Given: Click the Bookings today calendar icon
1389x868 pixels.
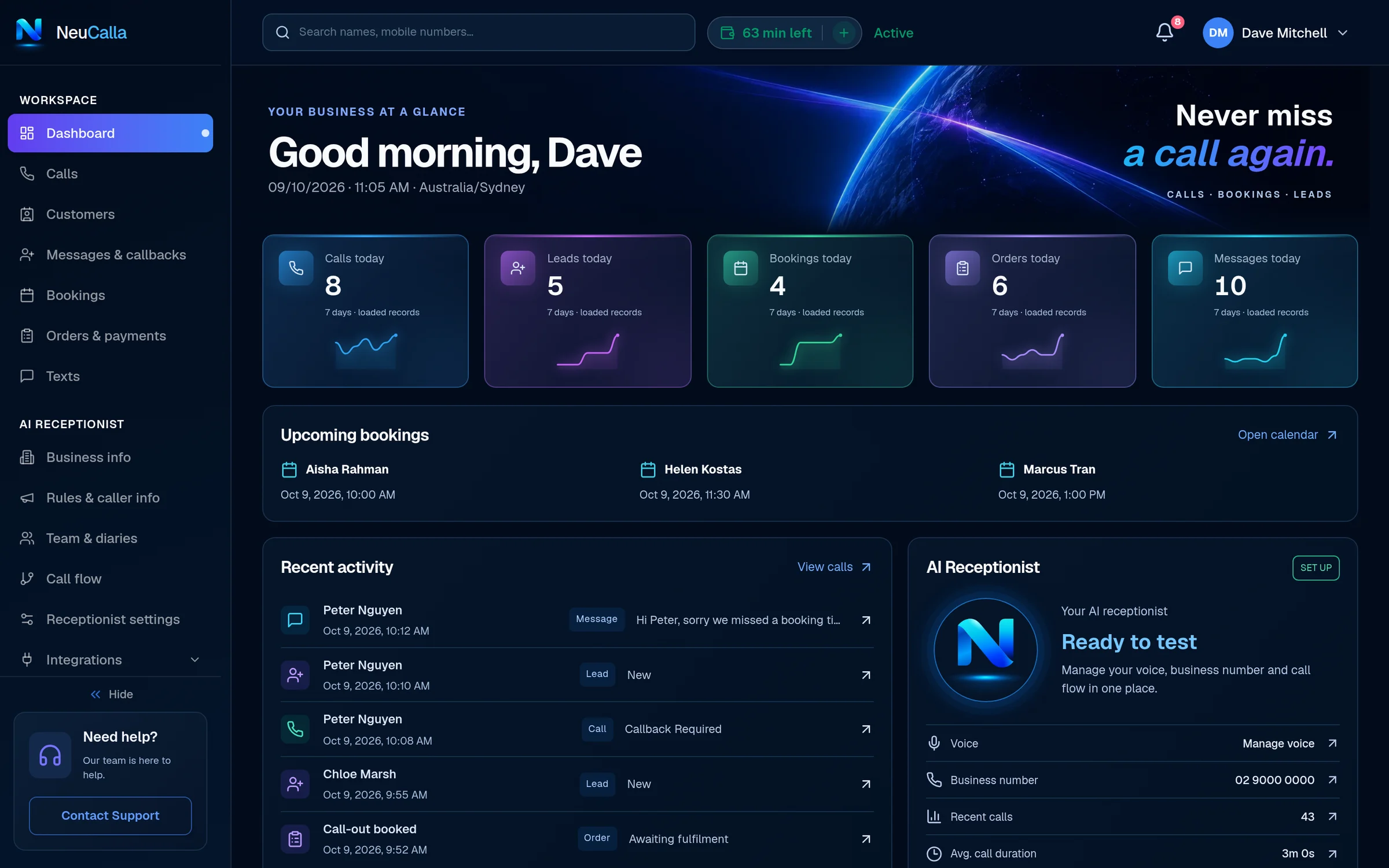Looking at the screenshot, I should tap(740, 268).
